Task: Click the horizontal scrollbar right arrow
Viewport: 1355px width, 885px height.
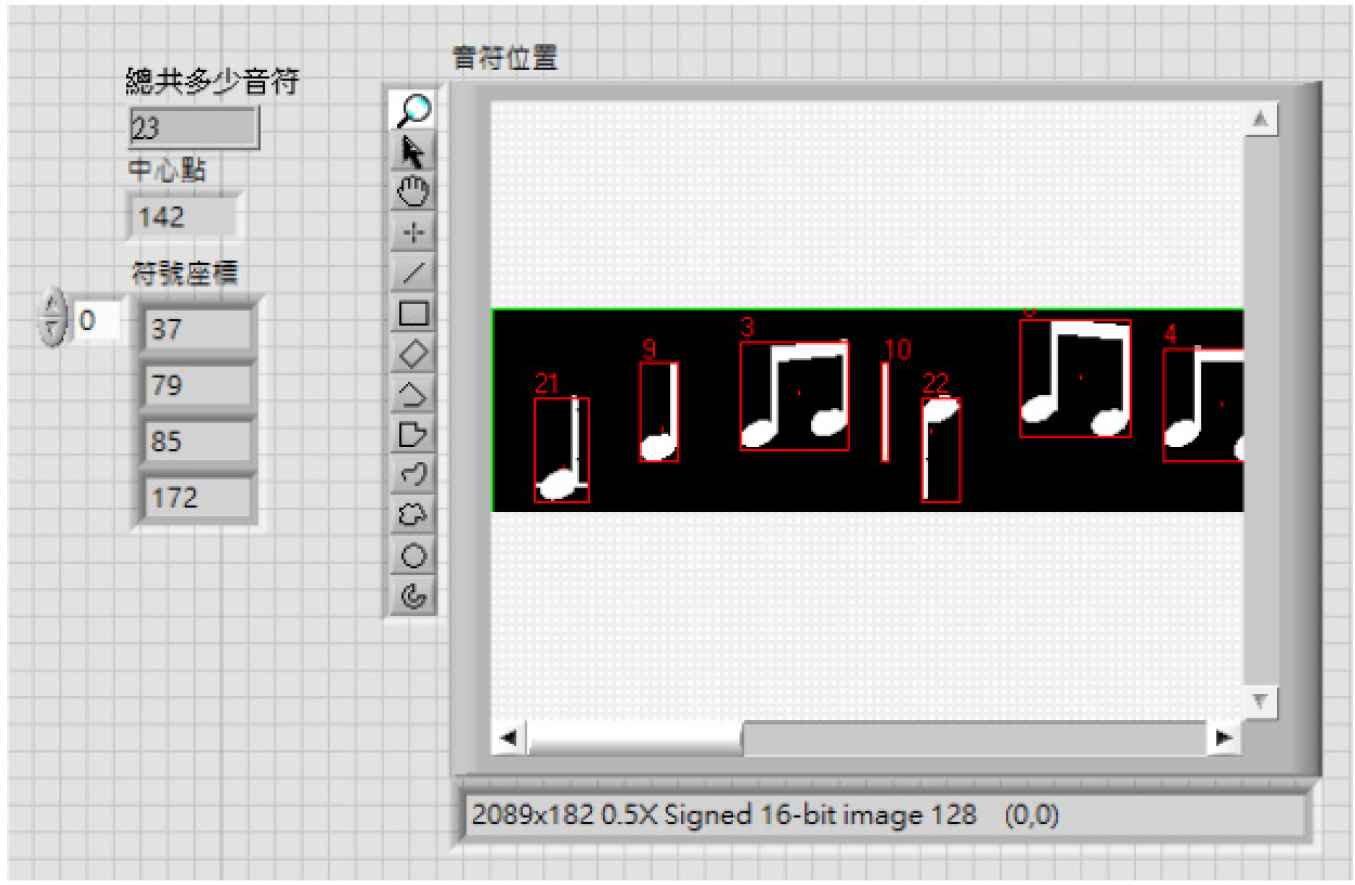Action: coord(1222,739)
